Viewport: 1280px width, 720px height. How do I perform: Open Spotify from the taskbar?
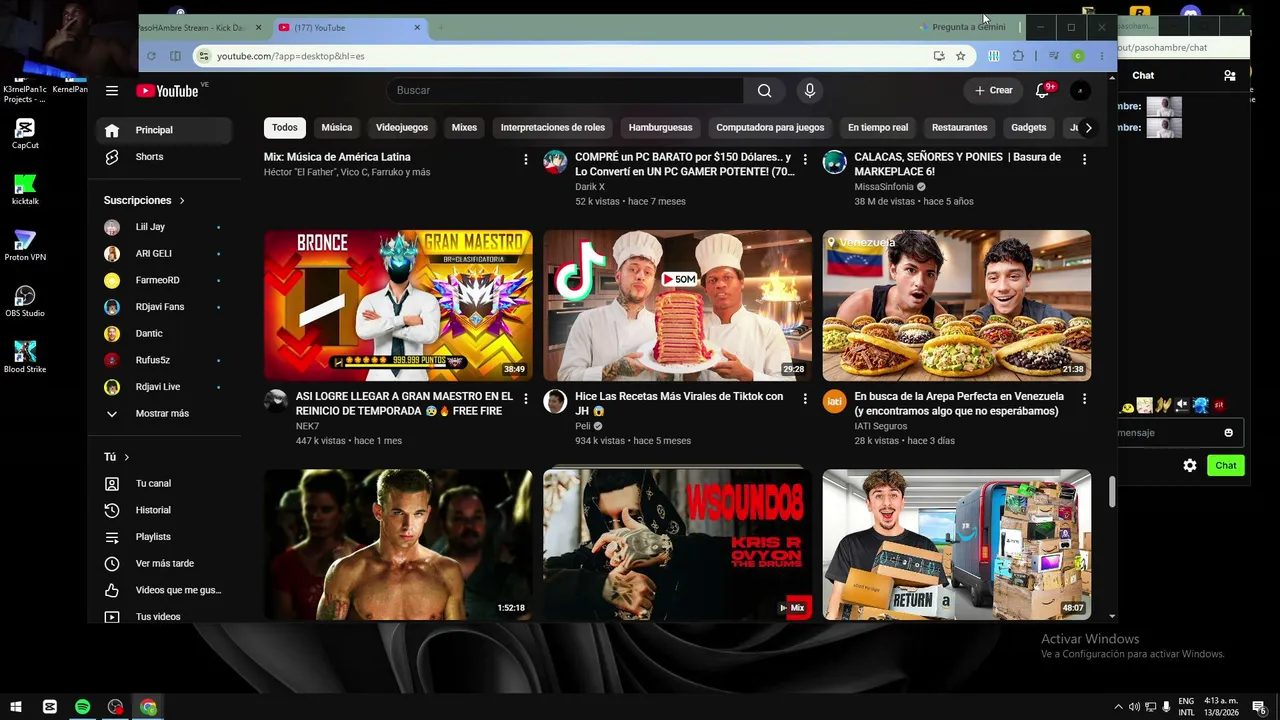coord(83,707)
